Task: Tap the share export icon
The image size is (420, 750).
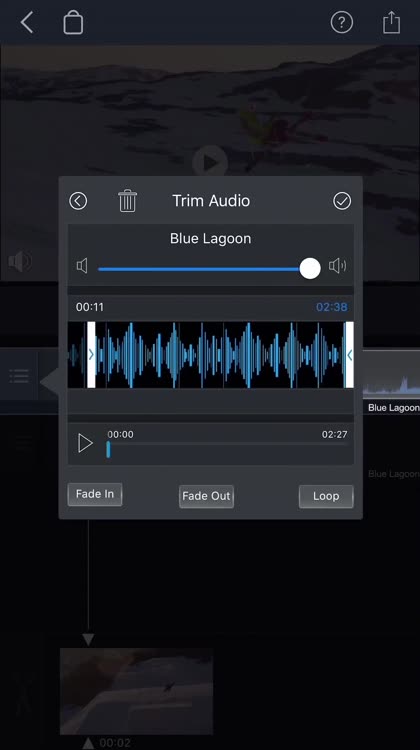Action: pyautogui.click(x=391, y=22)
